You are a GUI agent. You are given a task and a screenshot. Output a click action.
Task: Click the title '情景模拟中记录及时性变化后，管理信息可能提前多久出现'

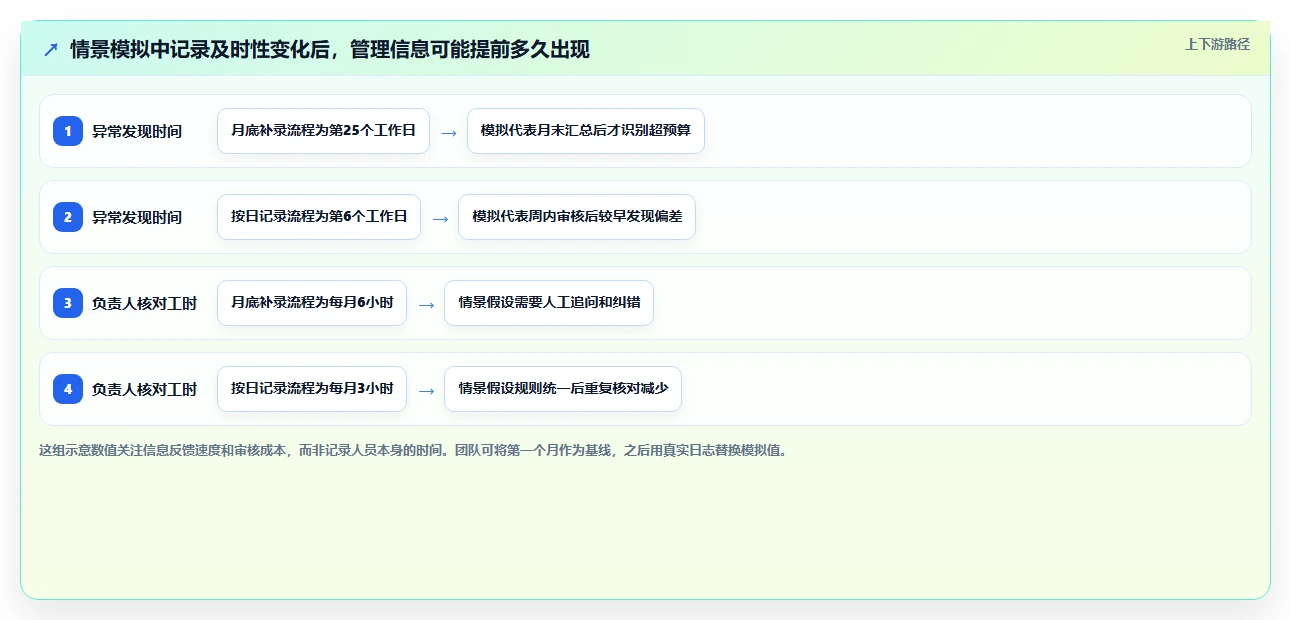[x=330, y=50]
